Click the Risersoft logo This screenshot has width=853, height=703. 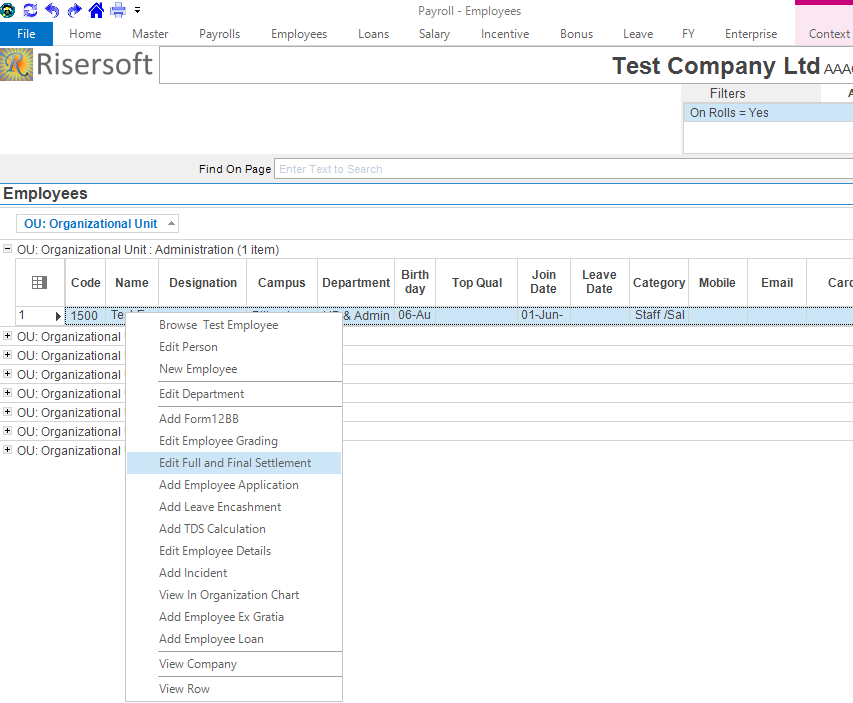[x=78, y=66]
